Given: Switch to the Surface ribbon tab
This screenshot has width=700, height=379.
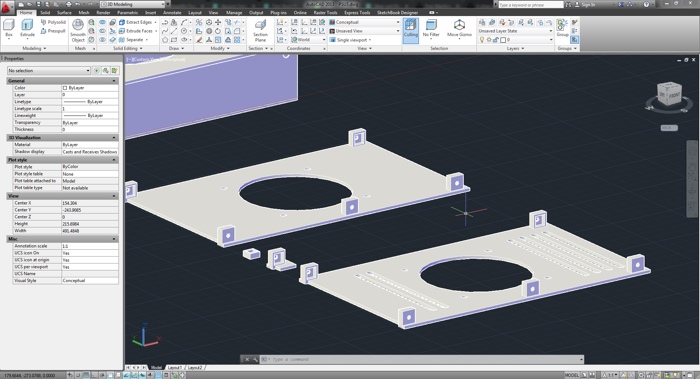Looking at the screenshot, I should point(64,12).
